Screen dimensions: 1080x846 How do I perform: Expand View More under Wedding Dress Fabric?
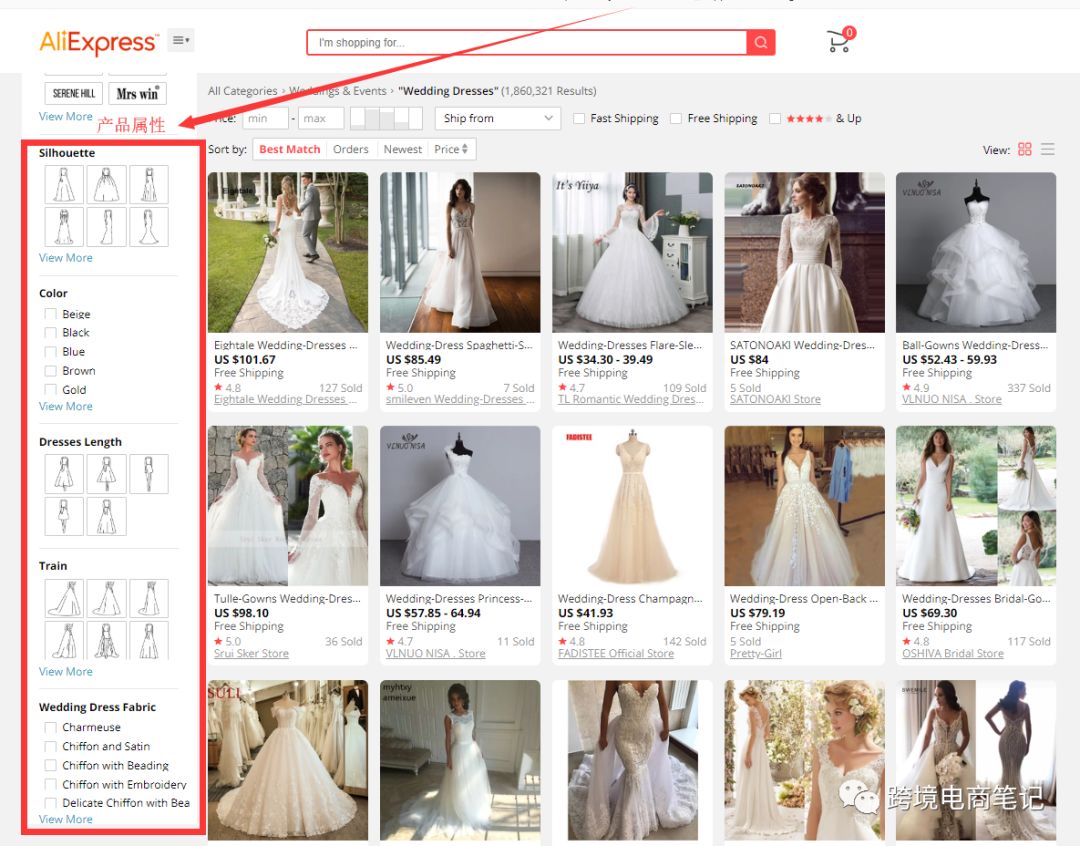pos(65,819)
